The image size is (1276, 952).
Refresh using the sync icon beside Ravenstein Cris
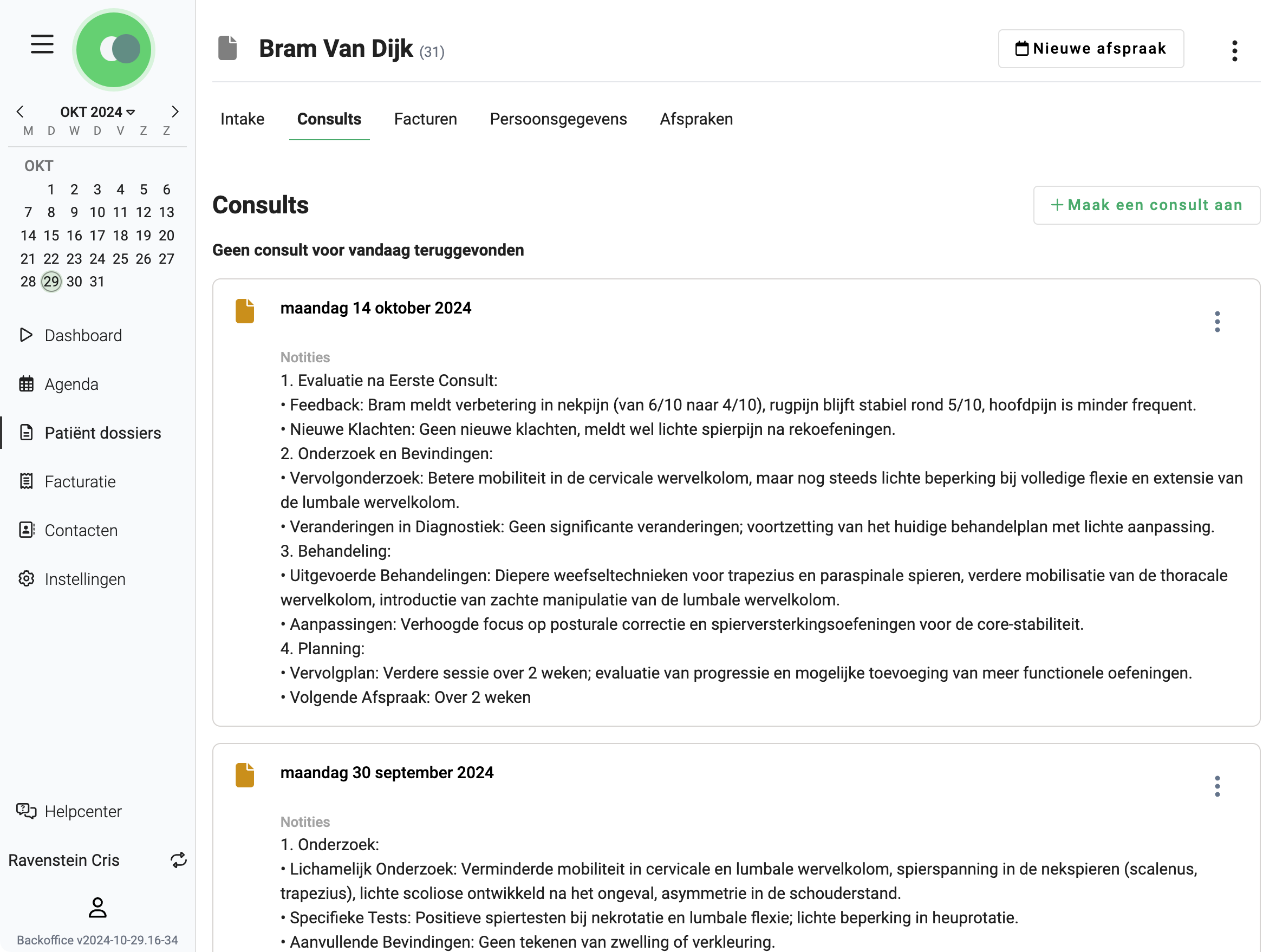point(179,860)
